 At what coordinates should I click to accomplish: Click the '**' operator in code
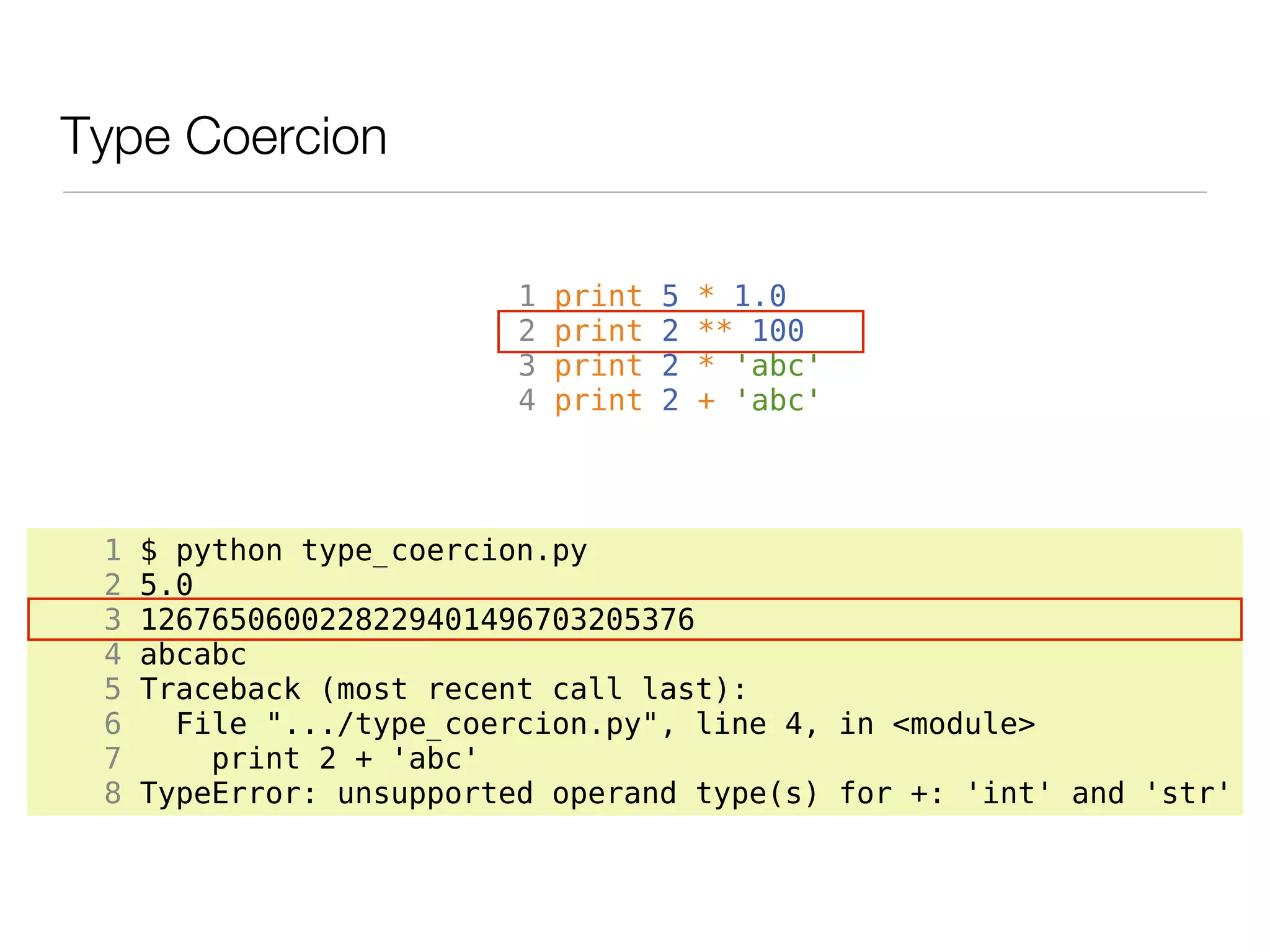click(714, 328)
